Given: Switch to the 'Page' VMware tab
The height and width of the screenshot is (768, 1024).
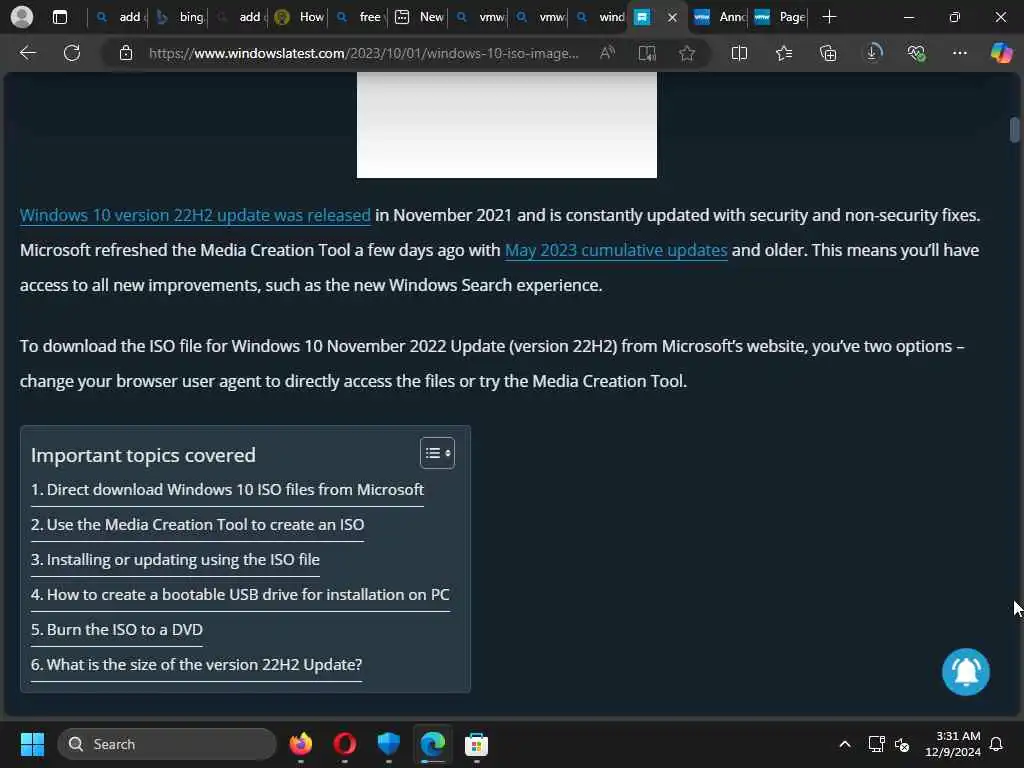Looking at the screenshot, I should pos(780,17).
